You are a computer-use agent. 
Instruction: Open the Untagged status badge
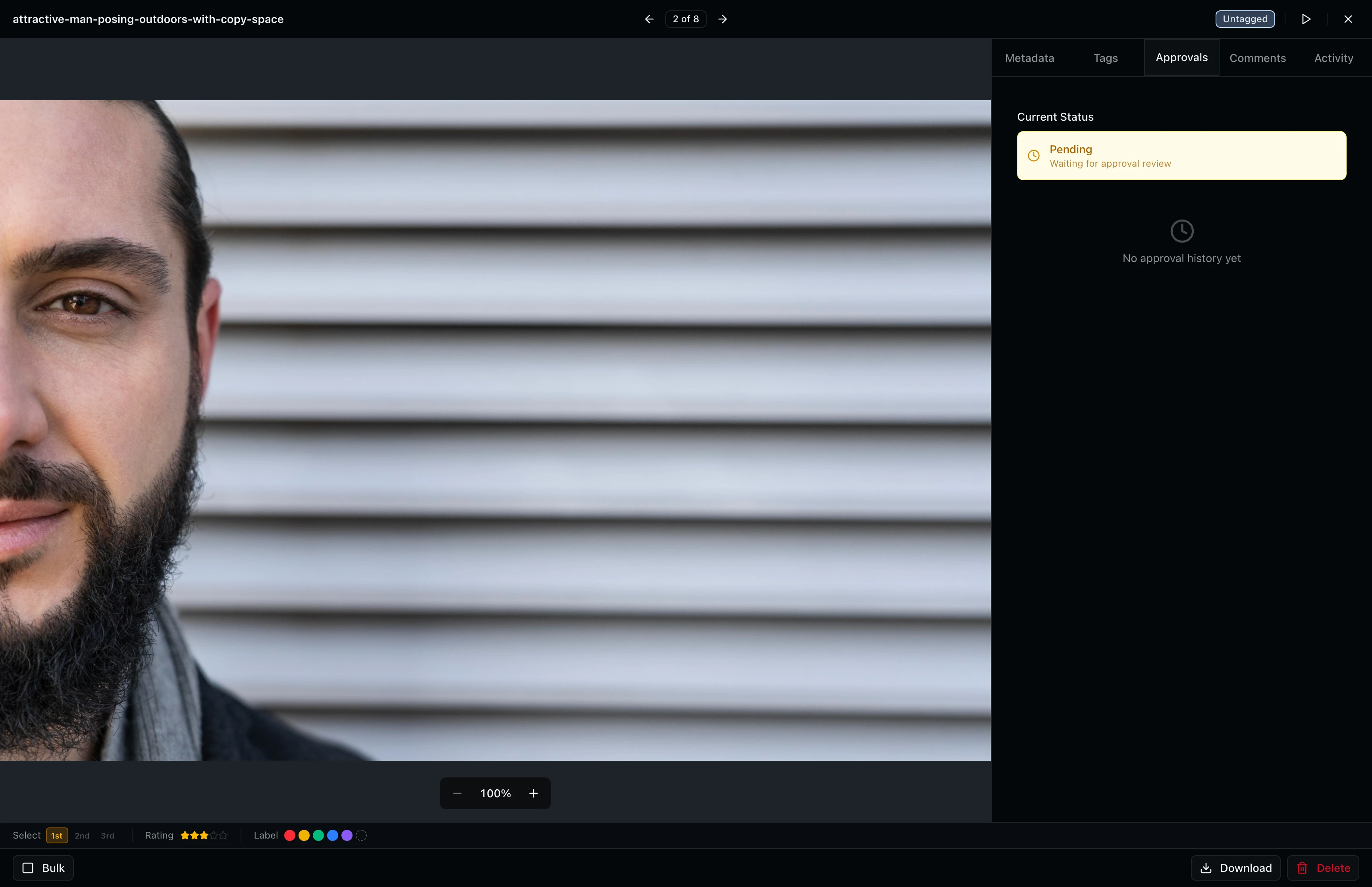pos(1245,19)
